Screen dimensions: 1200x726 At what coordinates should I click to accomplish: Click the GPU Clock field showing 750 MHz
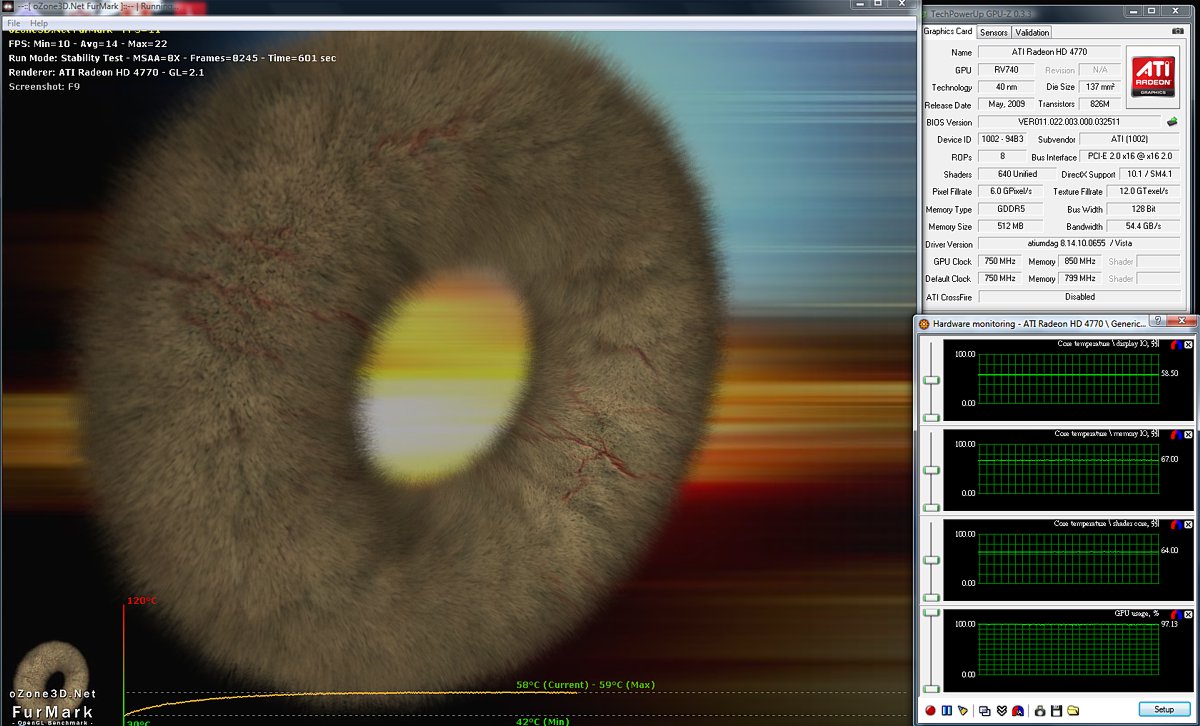[999, 262]
